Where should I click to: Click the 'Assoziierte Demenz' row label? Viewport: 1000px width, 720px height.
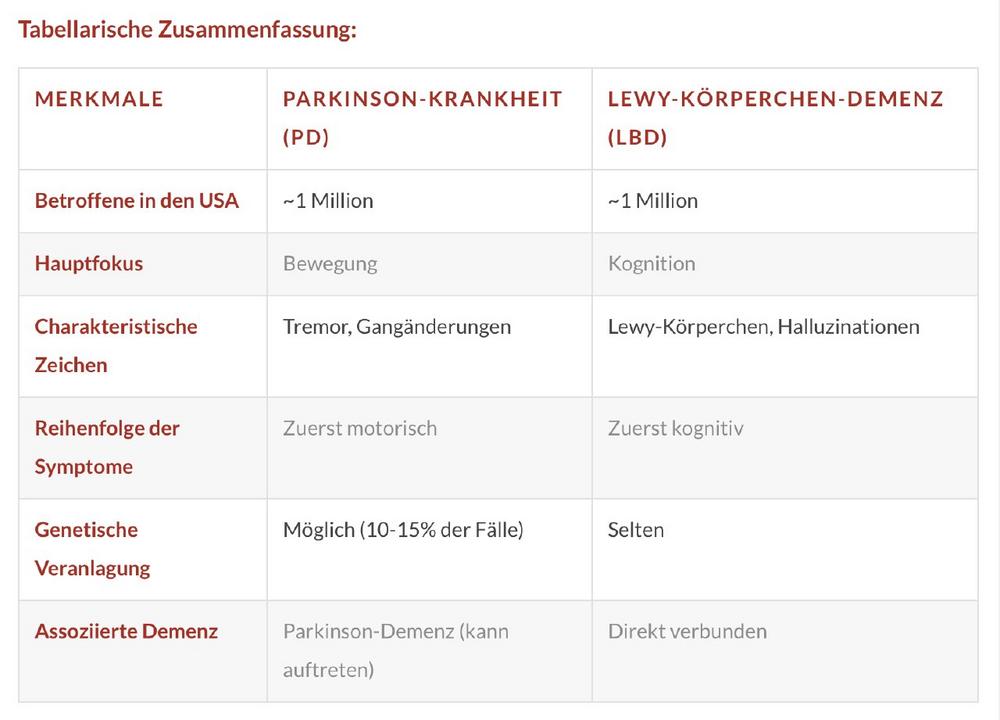(x=126, y=631)
